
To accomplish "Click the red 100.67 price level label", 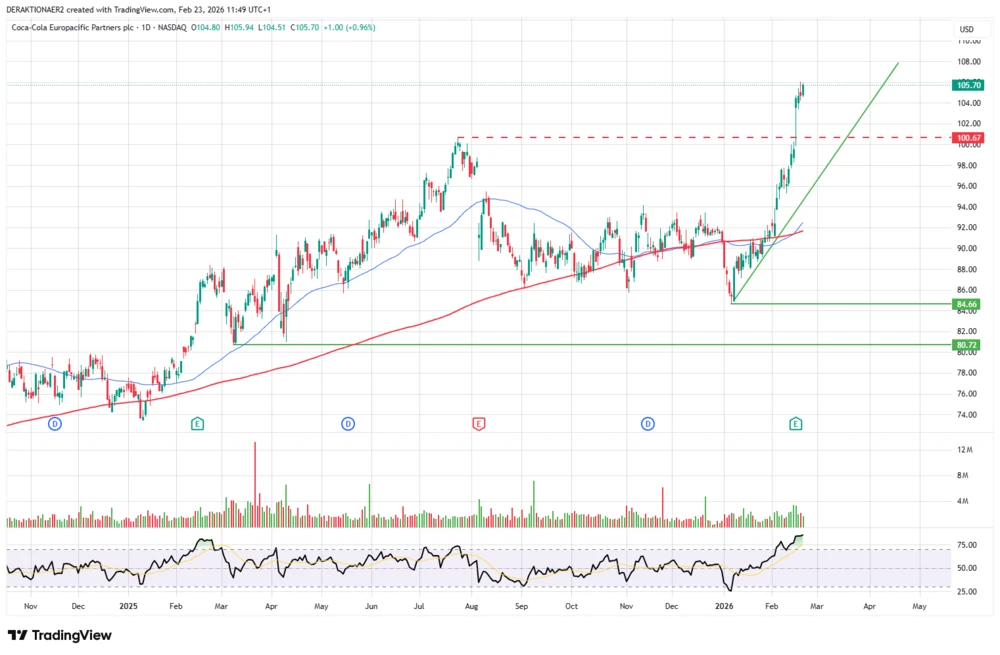I will 966,137.
